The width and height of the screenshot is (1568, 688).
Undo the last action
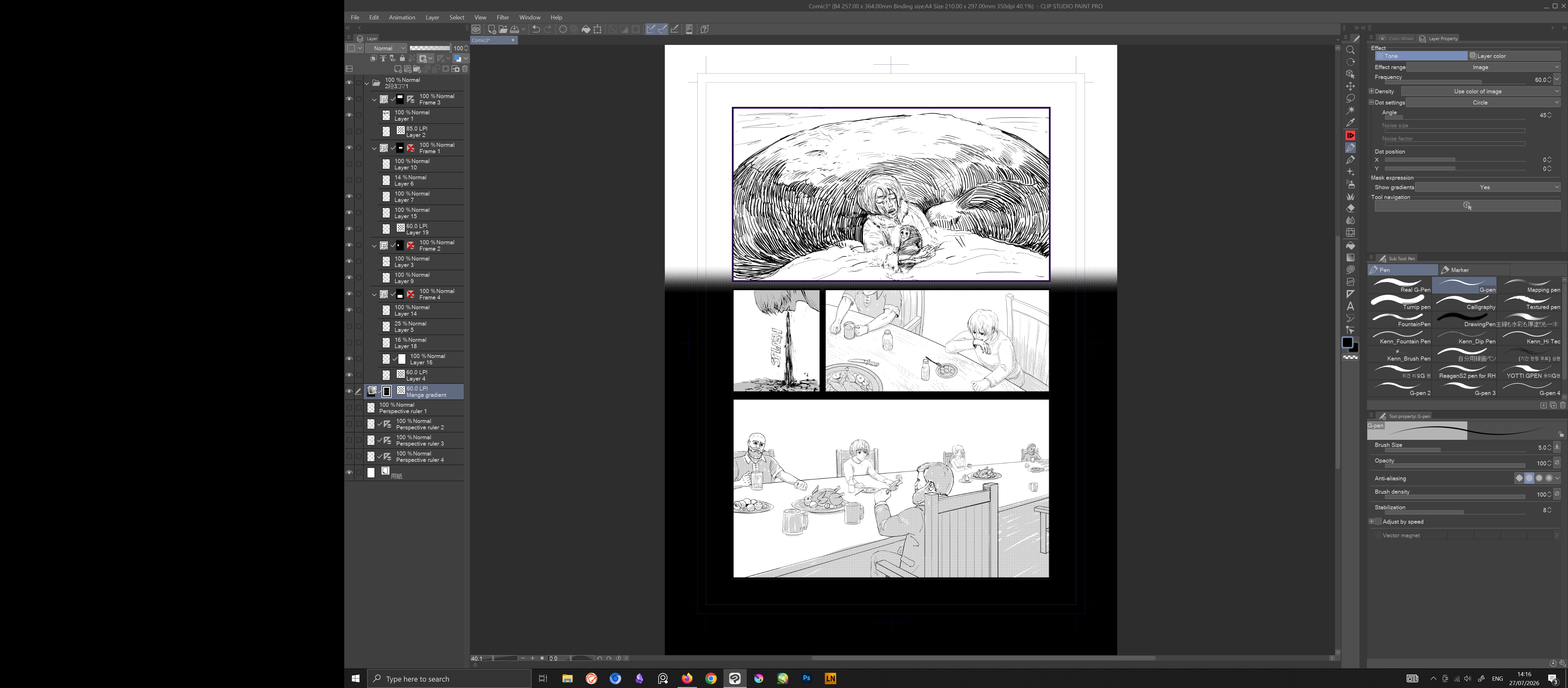click(536, 29)
